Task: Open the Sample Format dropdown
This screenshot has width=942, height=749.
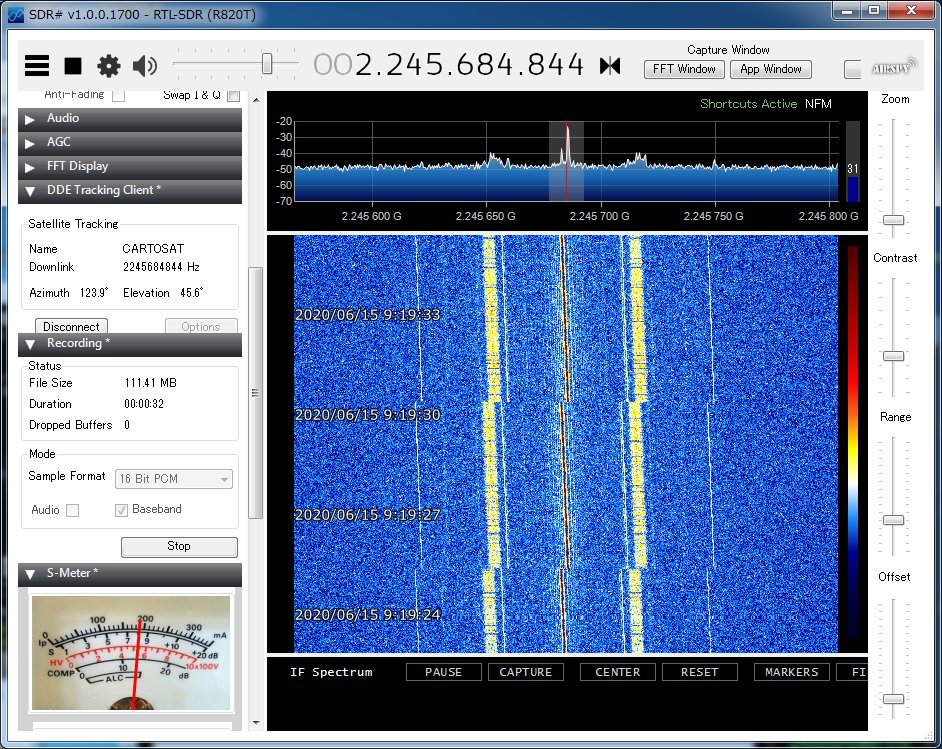Action: pyautogui.click(x=173, y=479)
